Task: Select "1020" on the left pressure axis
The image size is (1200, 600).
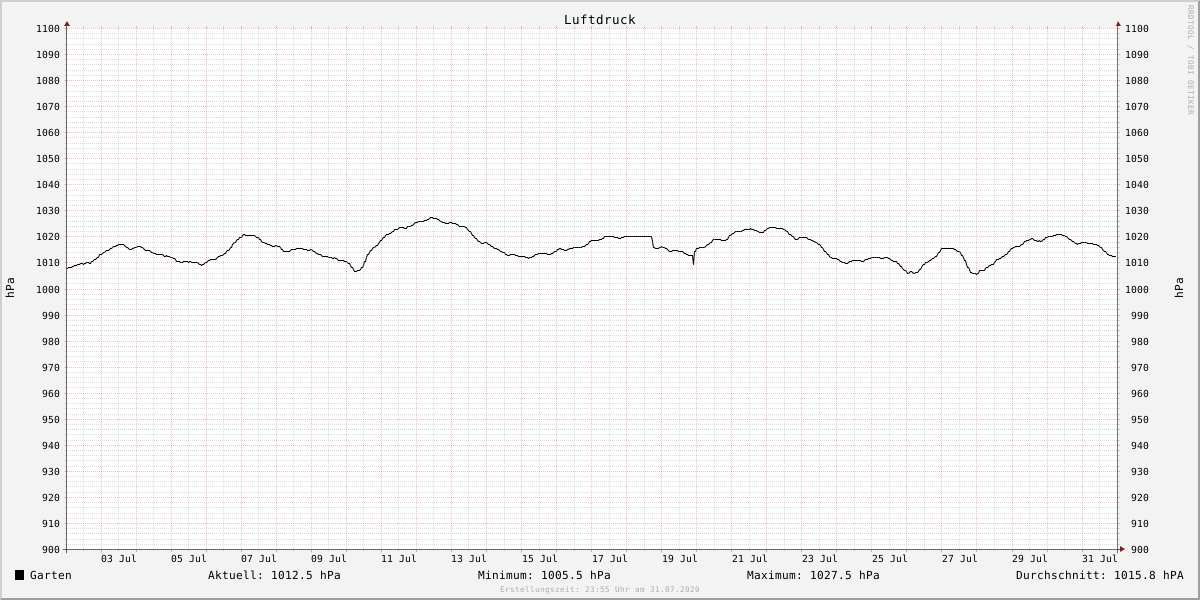Action: [x=49, y=237]
